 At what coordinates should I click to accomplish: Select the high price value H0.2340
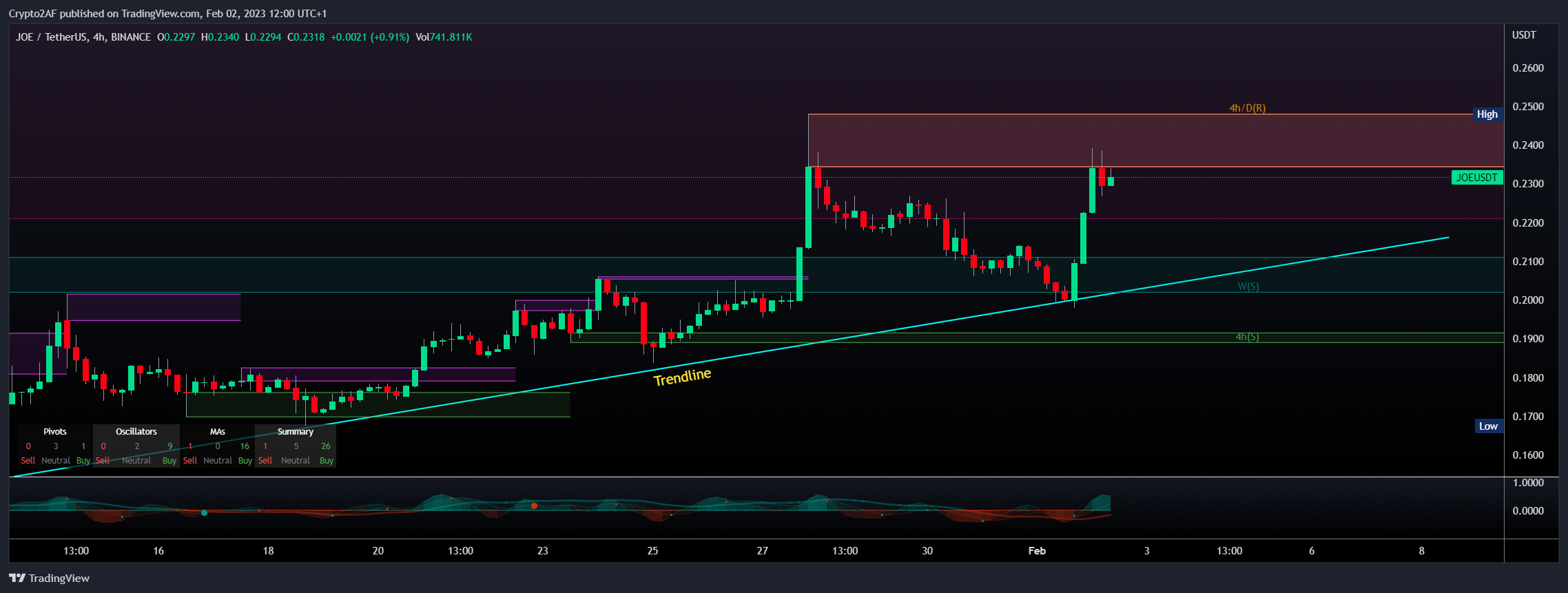click(220, 37)
